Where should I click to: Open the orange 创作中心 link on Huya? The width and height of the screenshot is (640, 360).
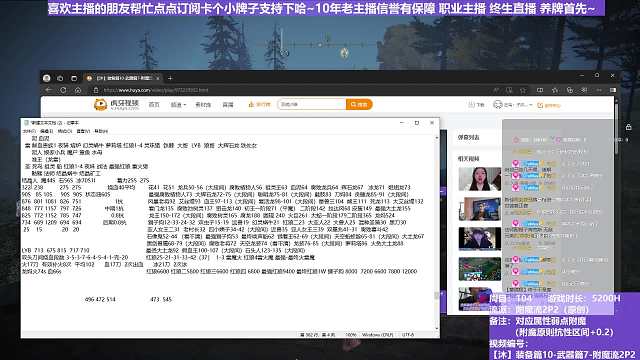click(x=549, y=105)
